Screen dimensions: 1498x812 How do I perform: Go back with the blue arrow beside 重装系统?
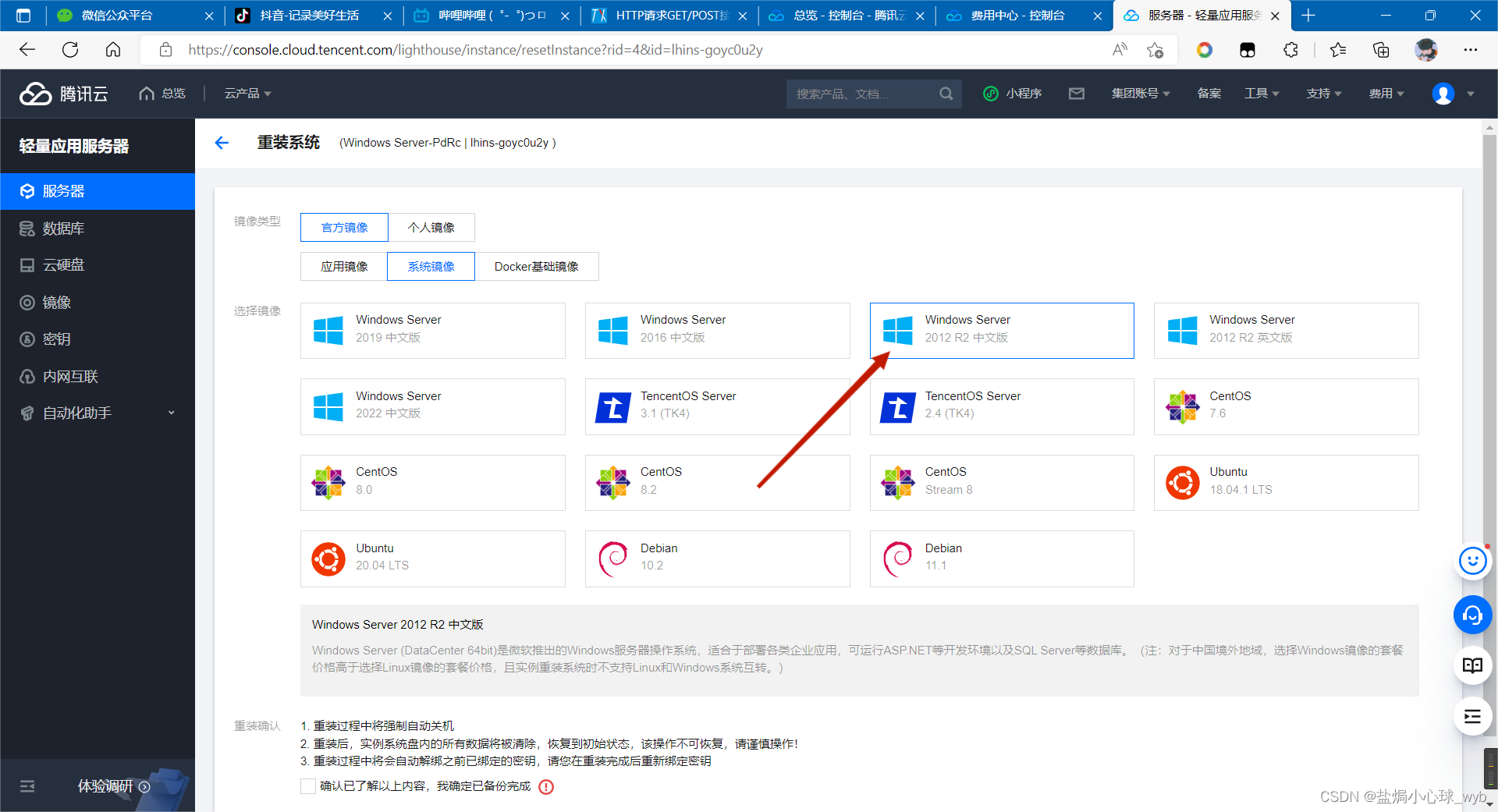pos(222,143)
